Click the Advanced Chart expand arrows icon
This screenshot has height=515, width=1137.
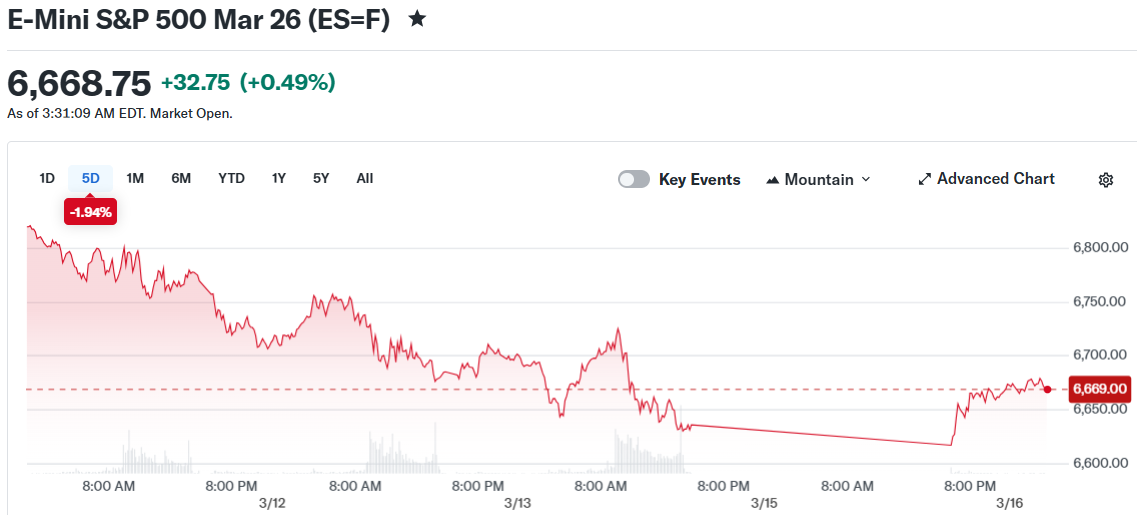click(x=925, y=180)
